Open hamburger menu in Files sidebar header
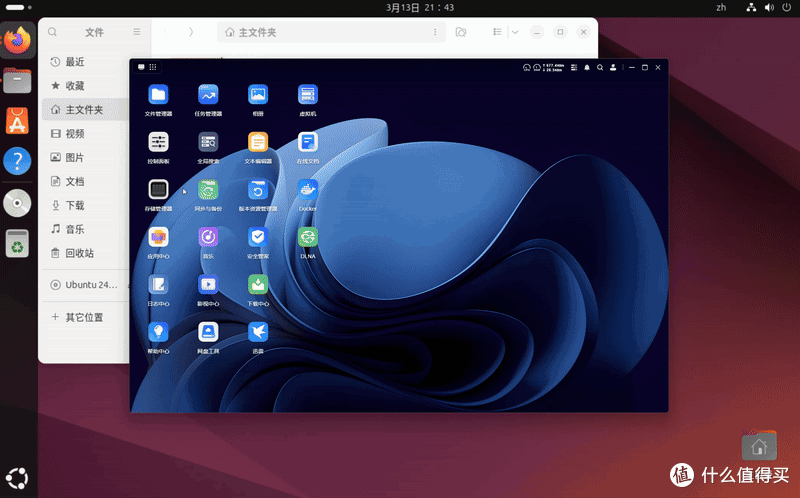Screen dimensions: 800x498 click(137, 32)
